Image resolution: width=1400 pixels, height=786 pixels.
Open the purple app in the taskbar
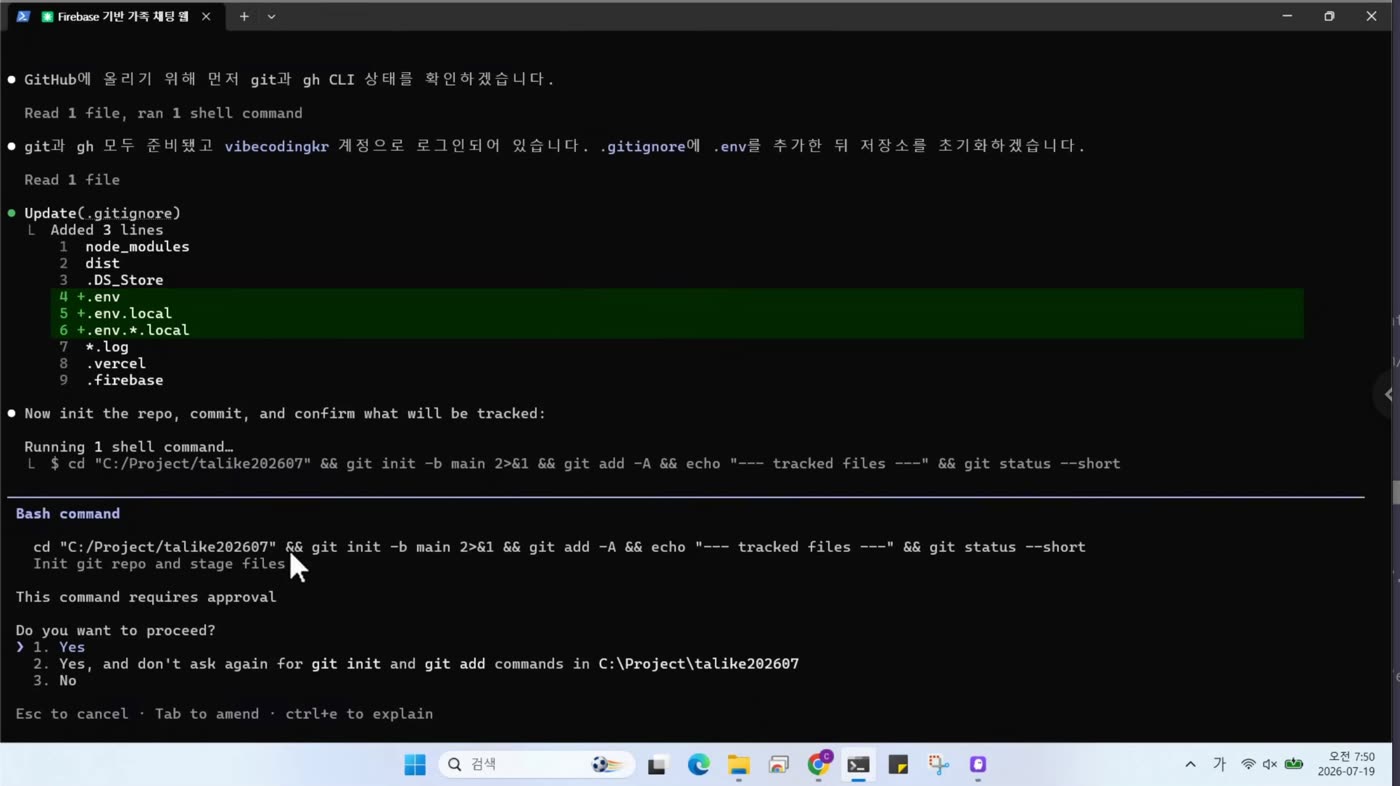tap(978, 765)
